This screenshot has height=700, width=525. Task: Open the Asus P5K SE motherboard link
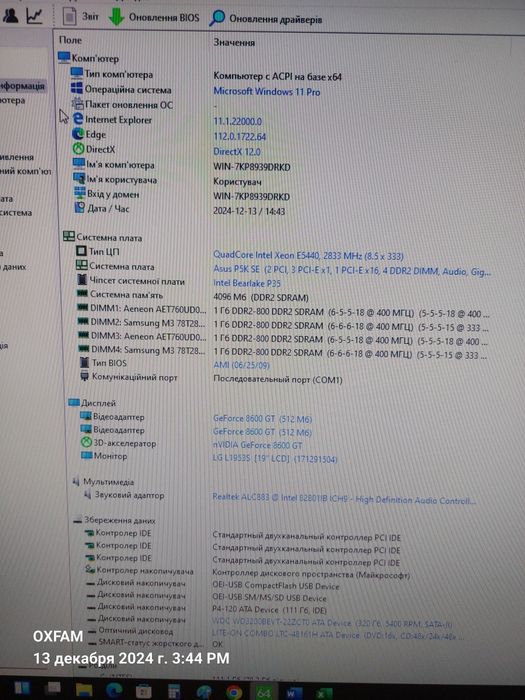352,271
